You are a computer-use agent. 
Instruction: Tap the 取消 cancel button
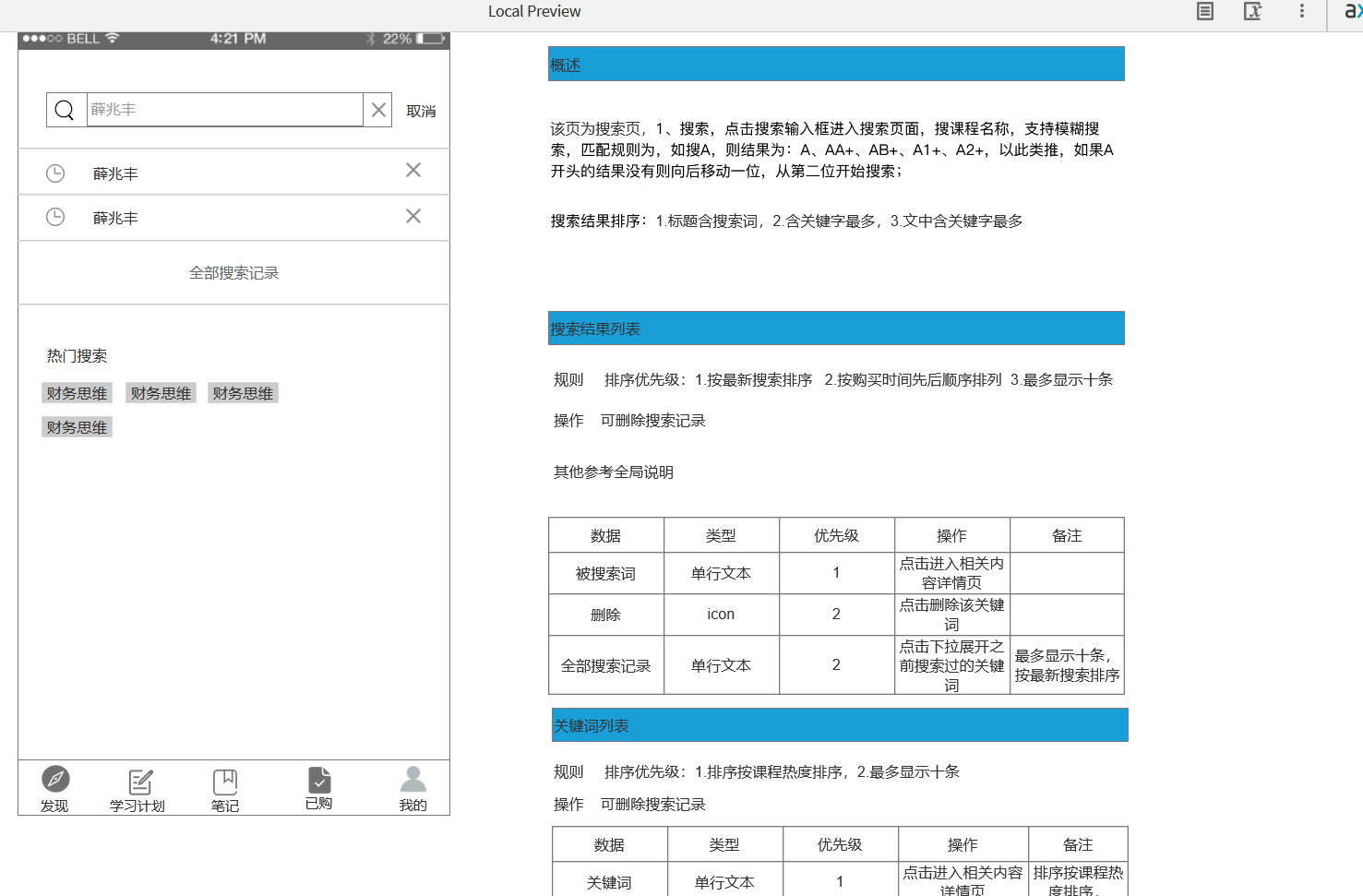pos(421,111)
